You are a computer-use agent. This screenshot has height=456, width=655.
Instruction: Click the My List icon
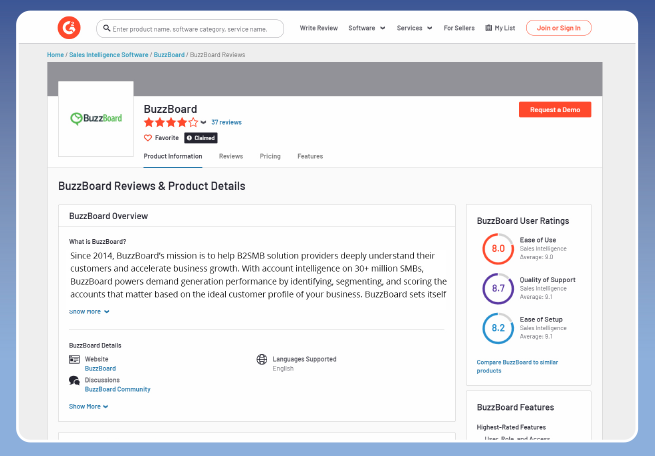tap(488, 28)
